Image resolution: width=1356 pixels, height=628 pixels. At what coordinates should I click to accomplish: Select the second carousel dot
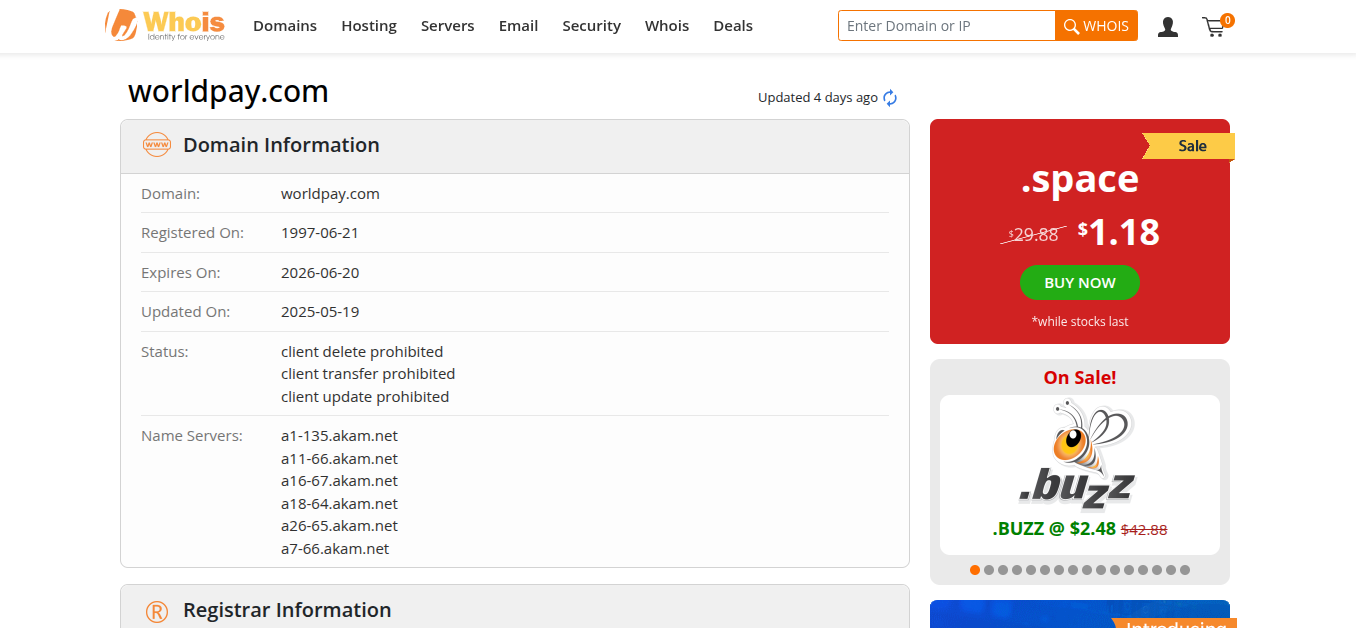(x=989, y=570)
